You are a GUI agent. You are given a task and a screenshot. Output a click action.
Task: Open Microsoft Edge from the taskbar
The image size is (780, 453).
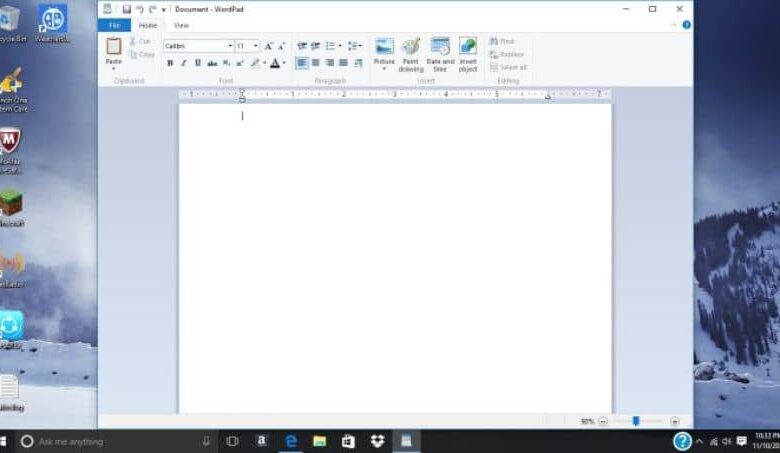(291, 441)
